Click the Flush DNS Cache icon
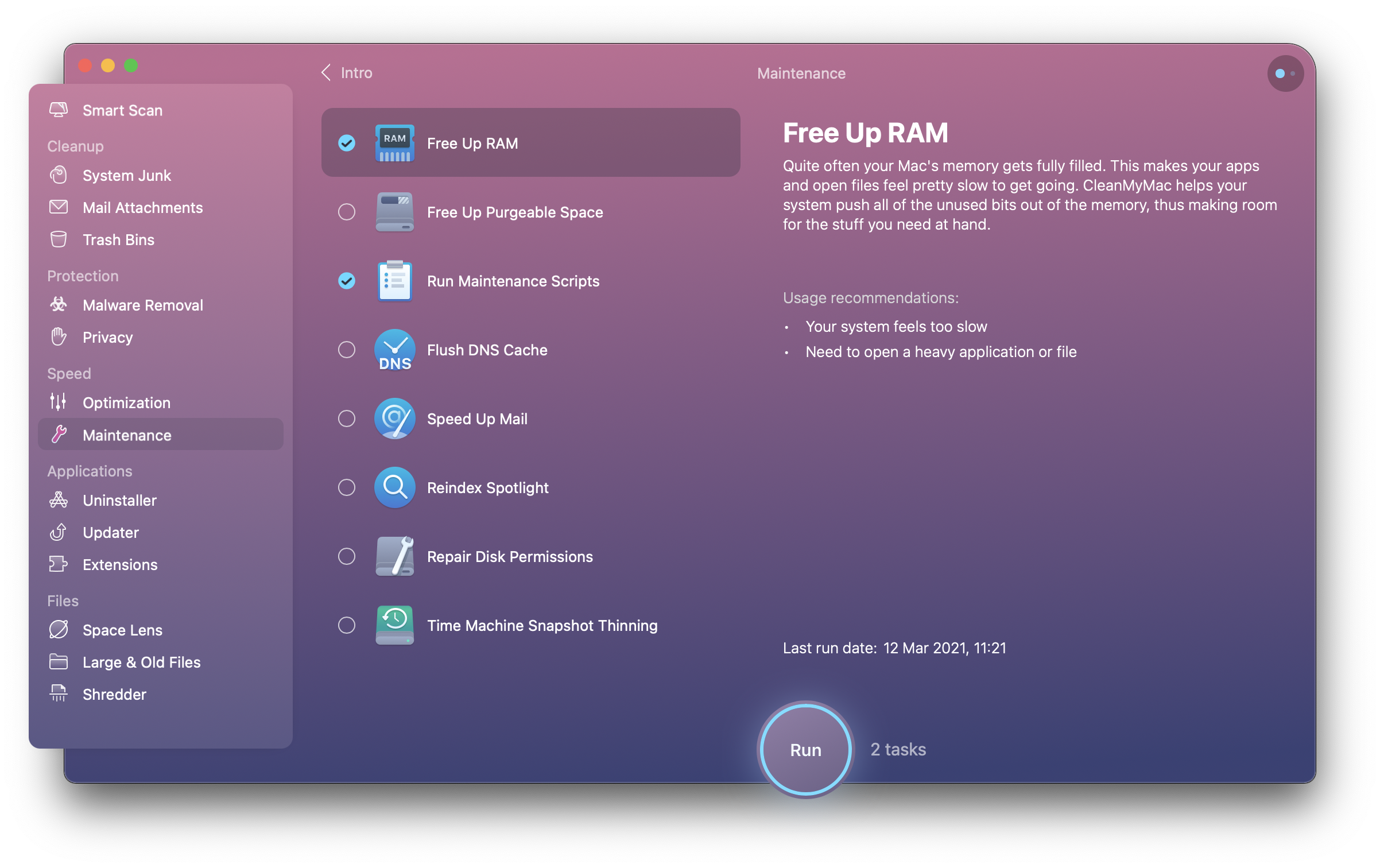 pos(395,349)
